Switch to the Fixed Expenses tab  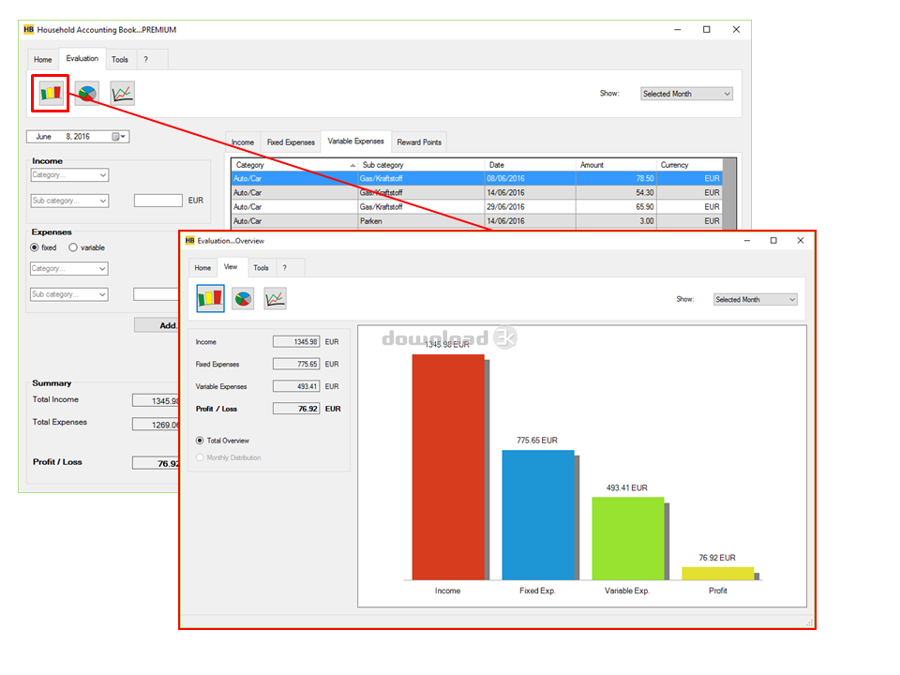pyautogui.click(x=290, y=142)
